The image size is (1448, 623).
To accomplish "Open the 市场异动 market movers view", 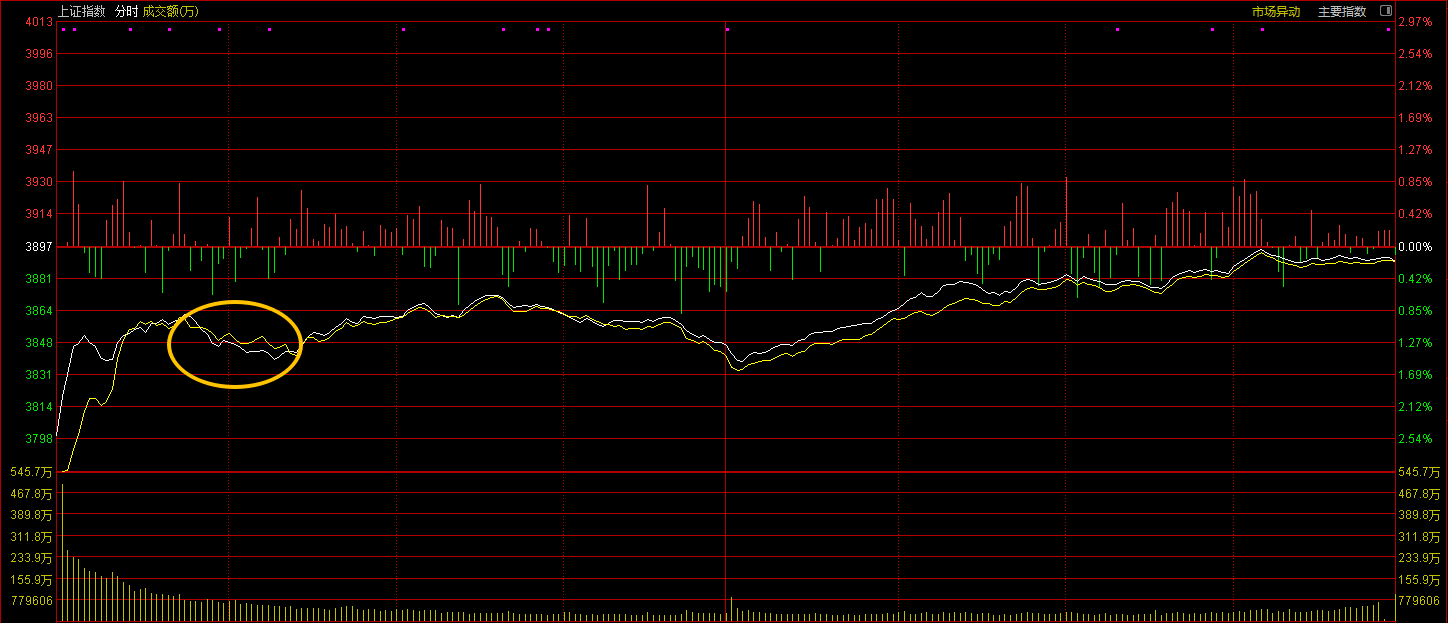I will pyautogui.click(x=1276, y=12).
